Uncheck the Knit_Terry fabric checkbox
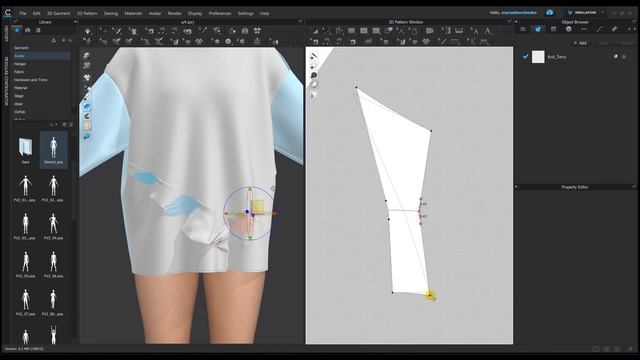Viewport: 640px width, 360px height. pos(525,57)
